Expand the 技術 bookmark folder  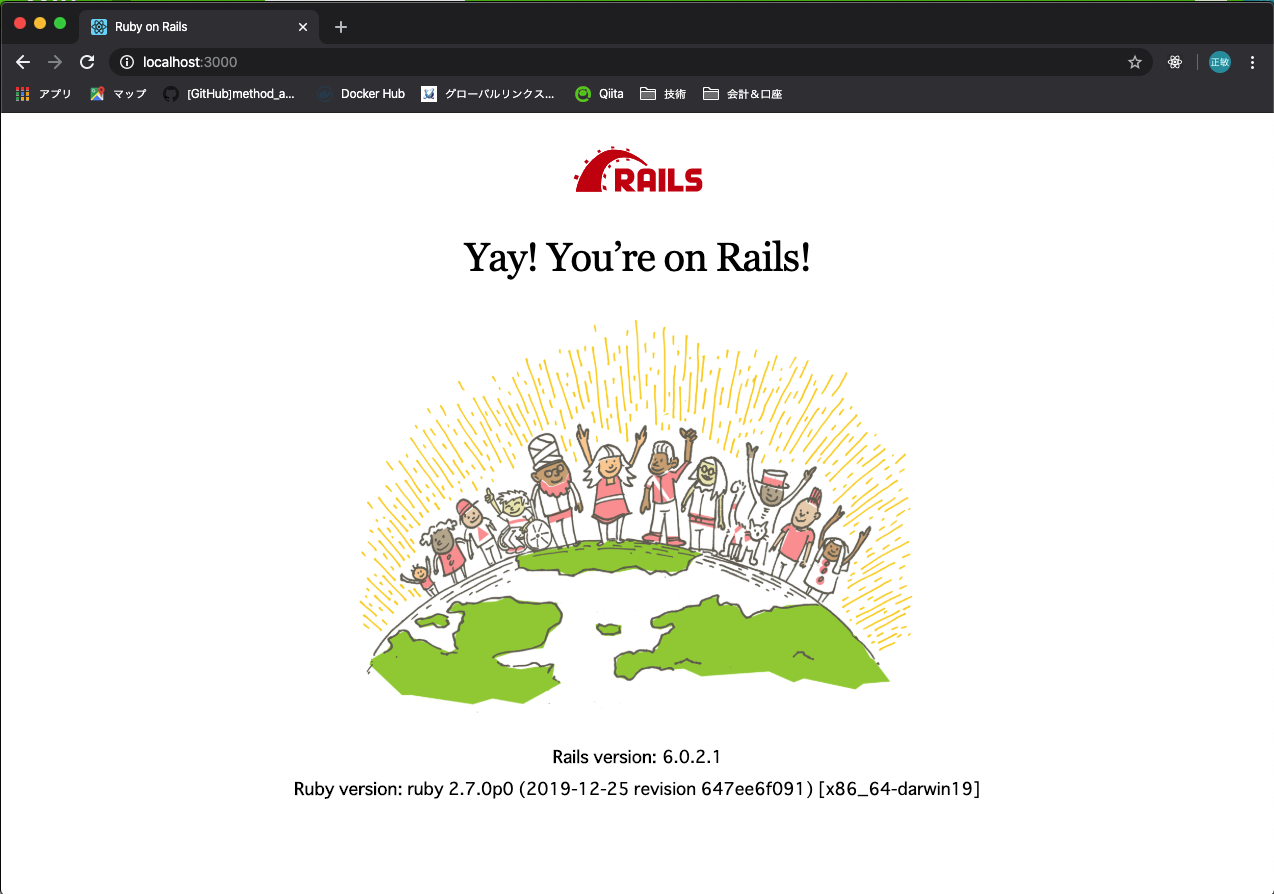[663, 94]
